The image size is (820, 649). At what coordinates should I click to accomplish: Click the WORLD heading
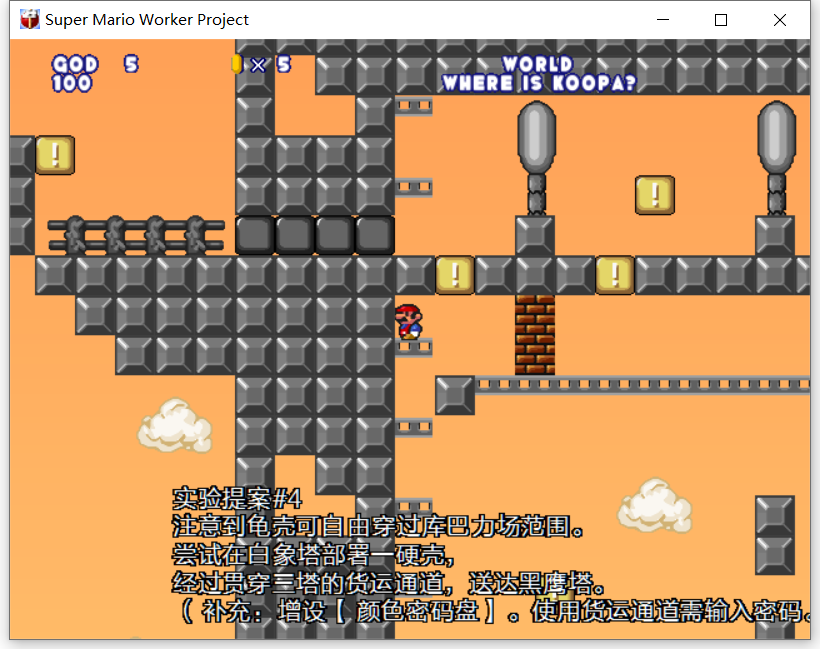point(538,64)
